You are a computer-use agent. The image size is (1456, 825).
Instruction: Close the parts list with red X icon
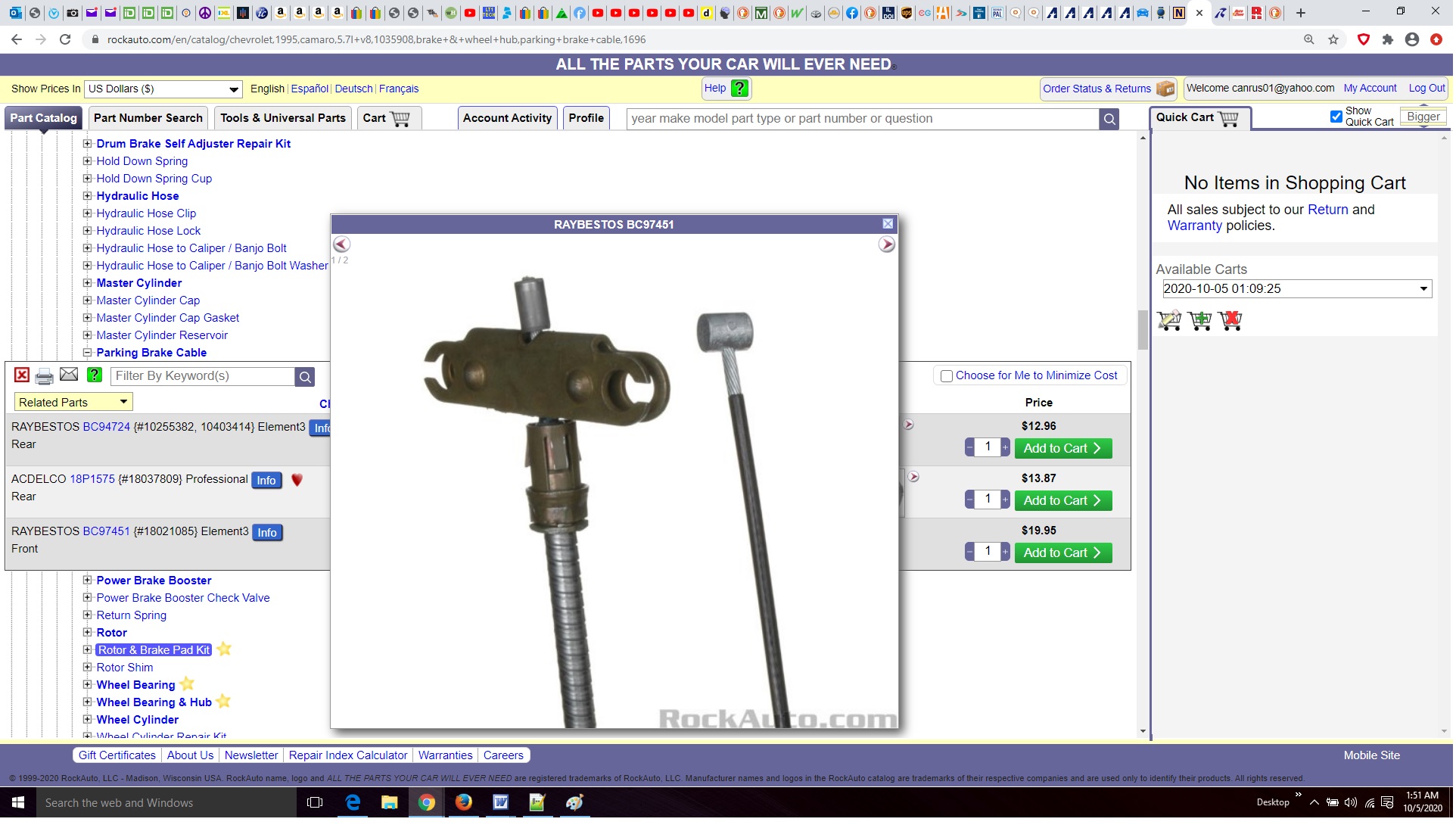(x=22, y=375)
